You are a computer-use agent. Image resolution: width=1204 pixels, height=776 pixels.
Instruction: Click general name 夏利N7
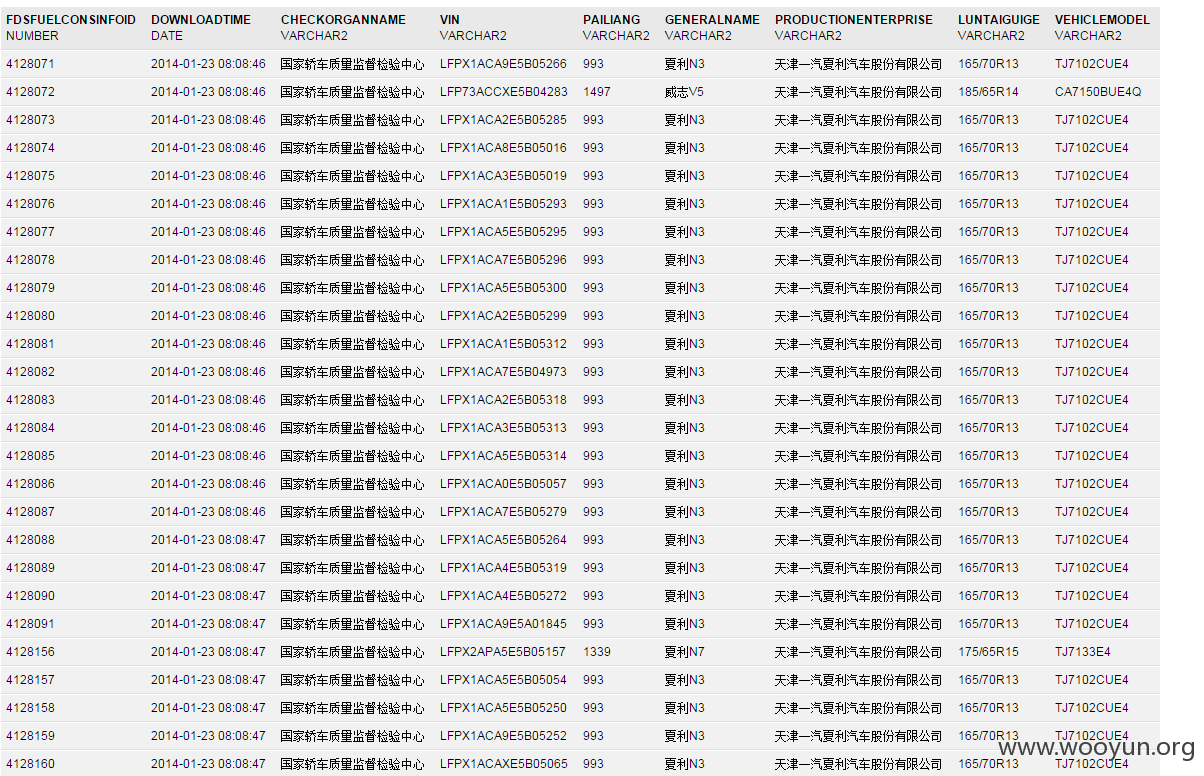(x=685, y=652)
